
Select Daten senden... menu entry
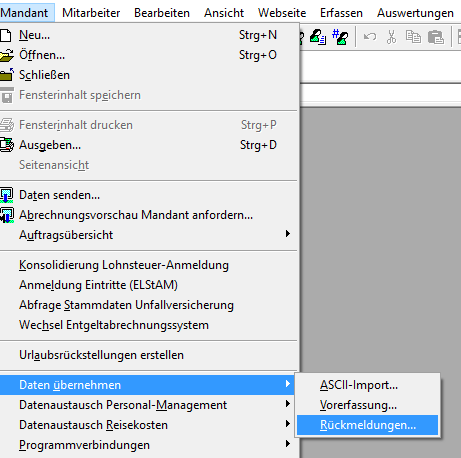coord(148,195)
